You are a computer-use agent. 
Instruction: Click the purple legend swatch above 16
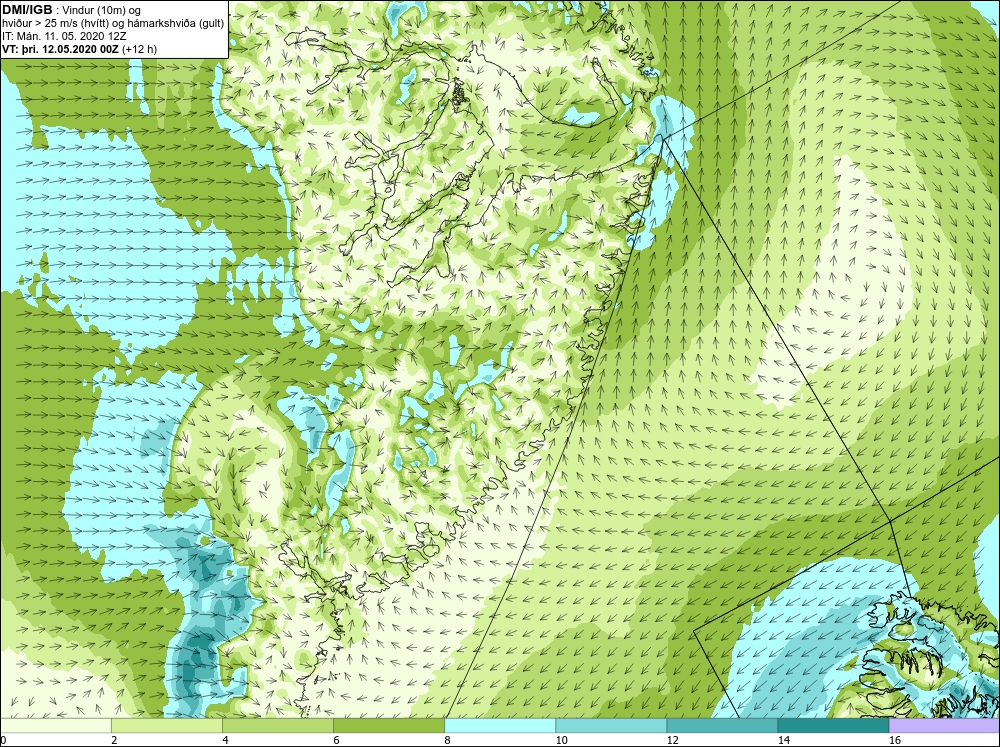point(944,725)
